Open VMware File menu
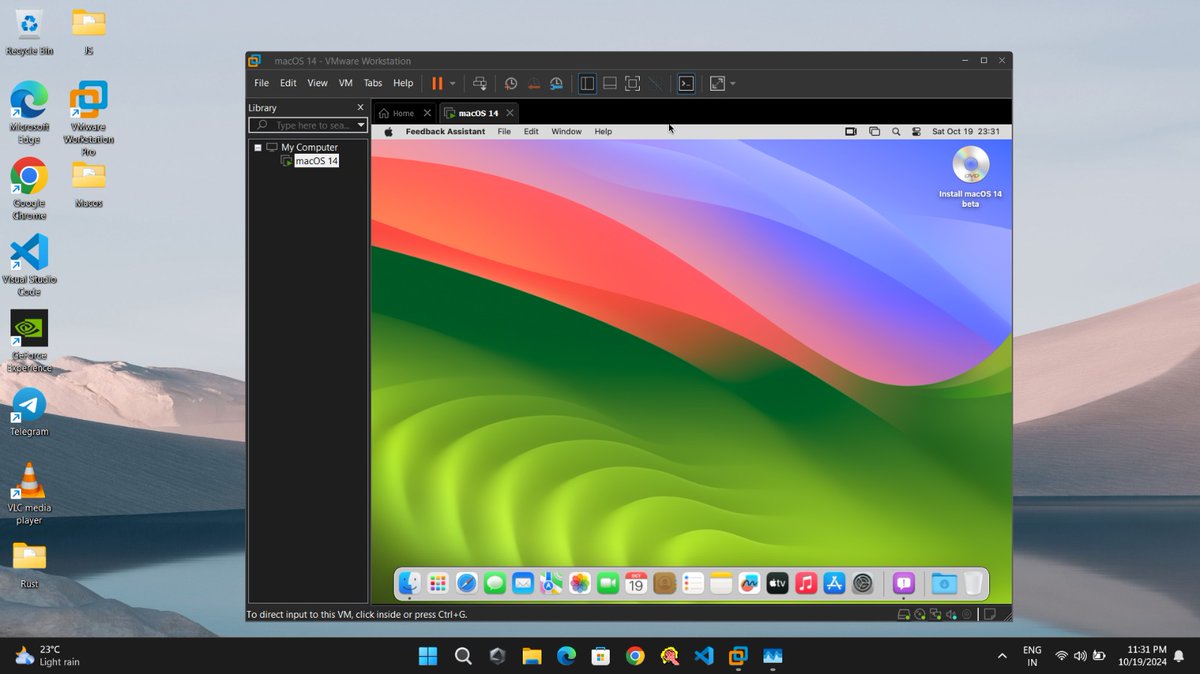 pyautogui.click(x=261, y=84)
